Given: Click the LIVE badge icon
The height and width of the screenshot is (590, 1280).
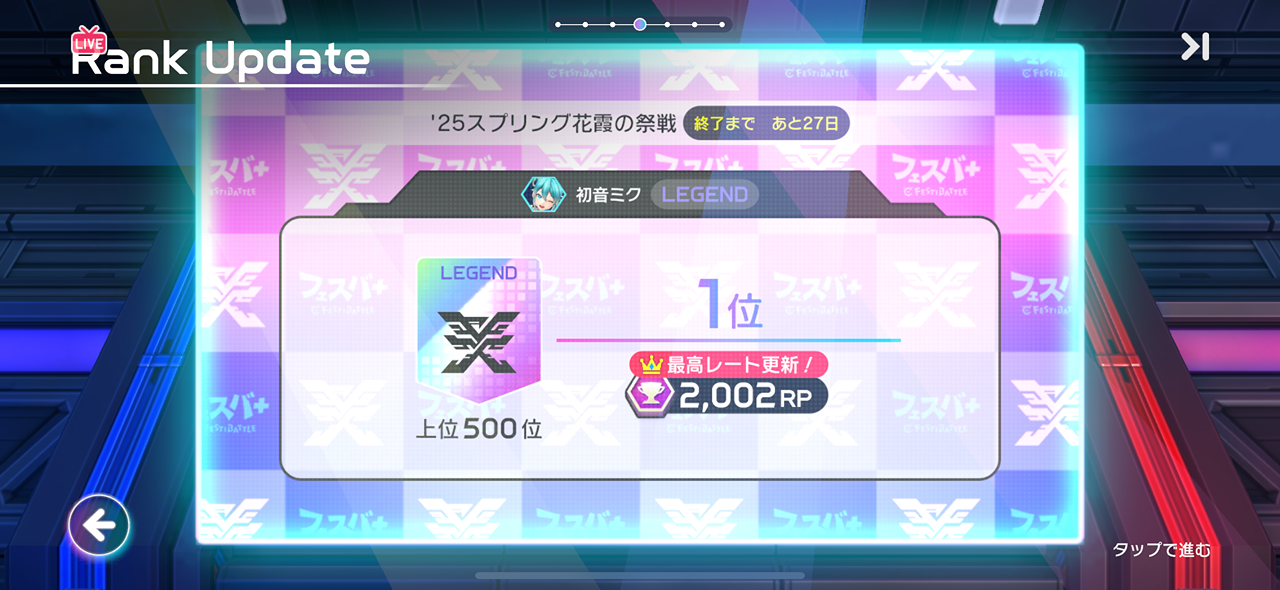Looking at the screenshot, I should coord(89,42).
